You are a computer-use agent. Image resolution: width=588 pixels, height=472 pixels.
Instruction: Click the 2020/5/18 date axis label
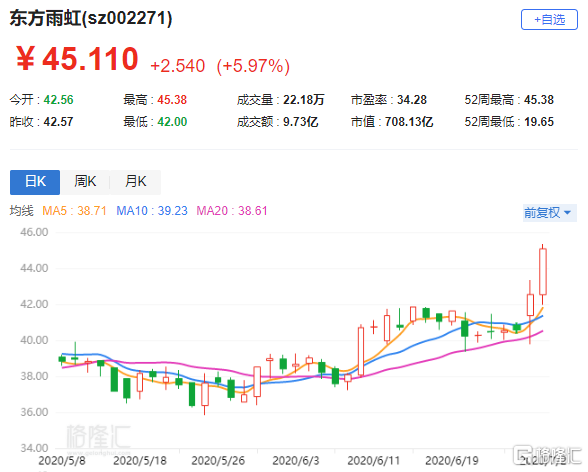pos(140,461)
